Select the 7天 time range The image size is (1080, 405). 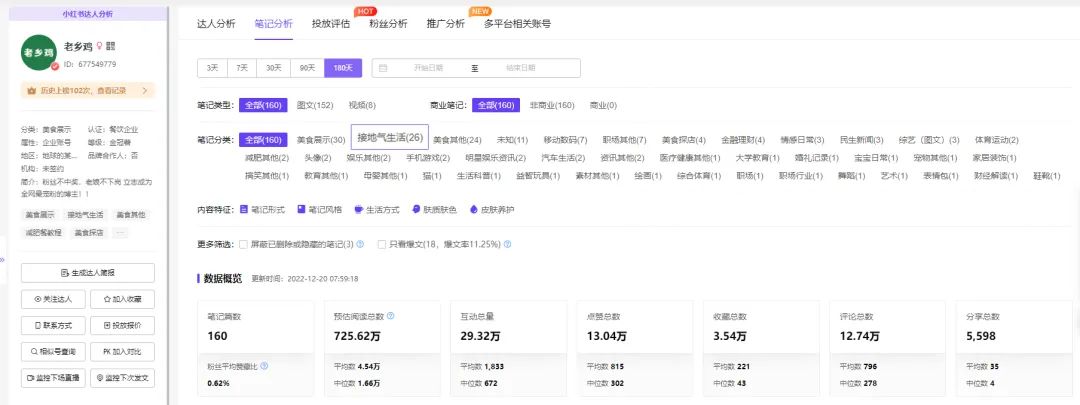click(x=242, y=68)
